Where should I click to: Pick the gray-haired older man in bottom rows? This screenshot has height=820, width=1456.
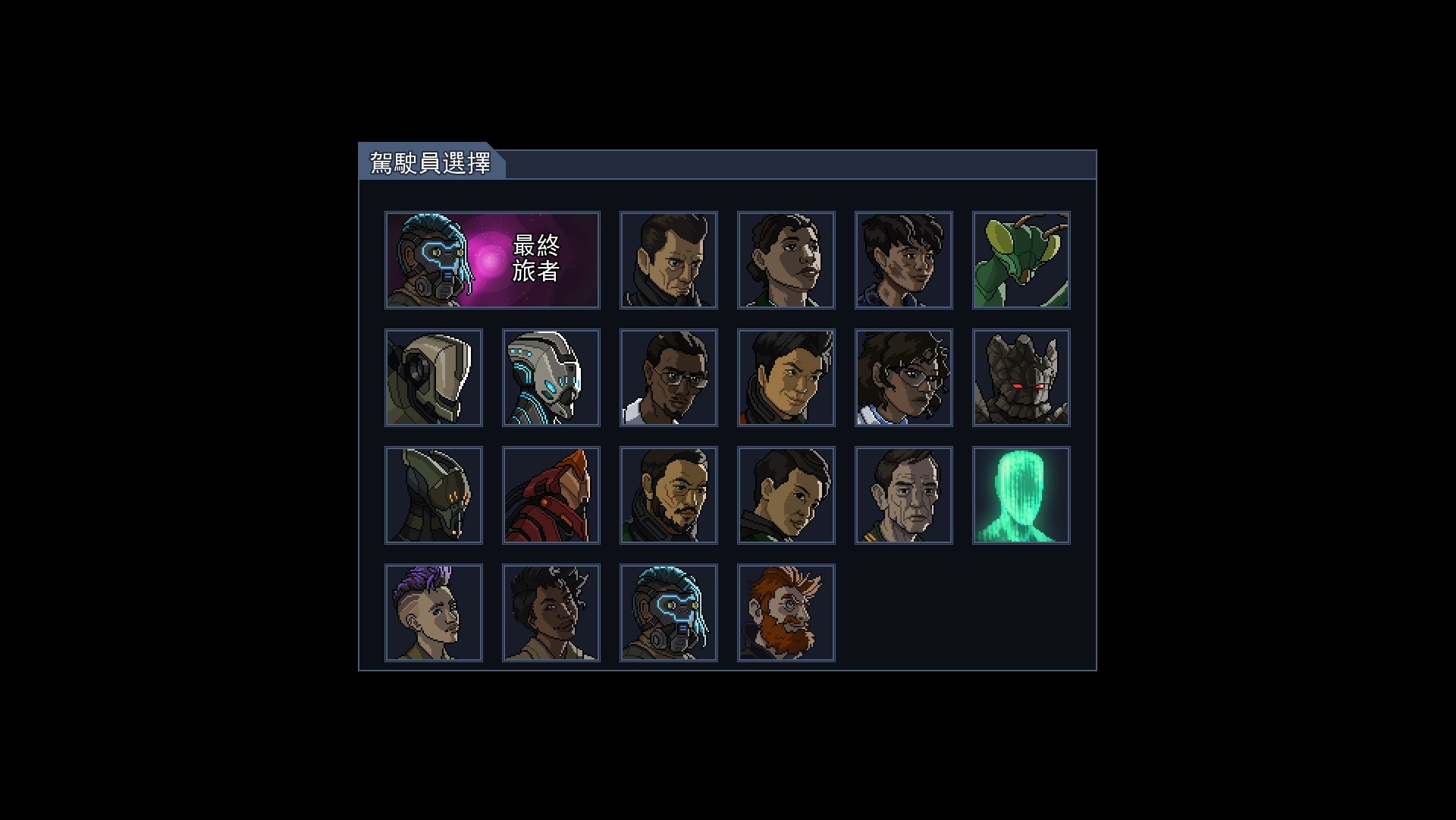904,495
